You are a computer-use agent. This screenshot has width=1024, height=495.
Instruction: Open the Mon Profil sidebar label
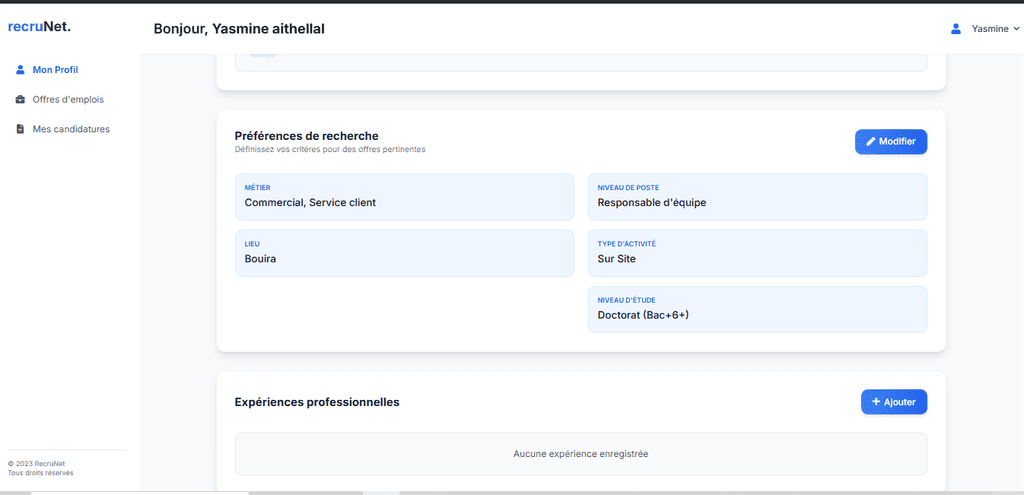coord(55,70)
